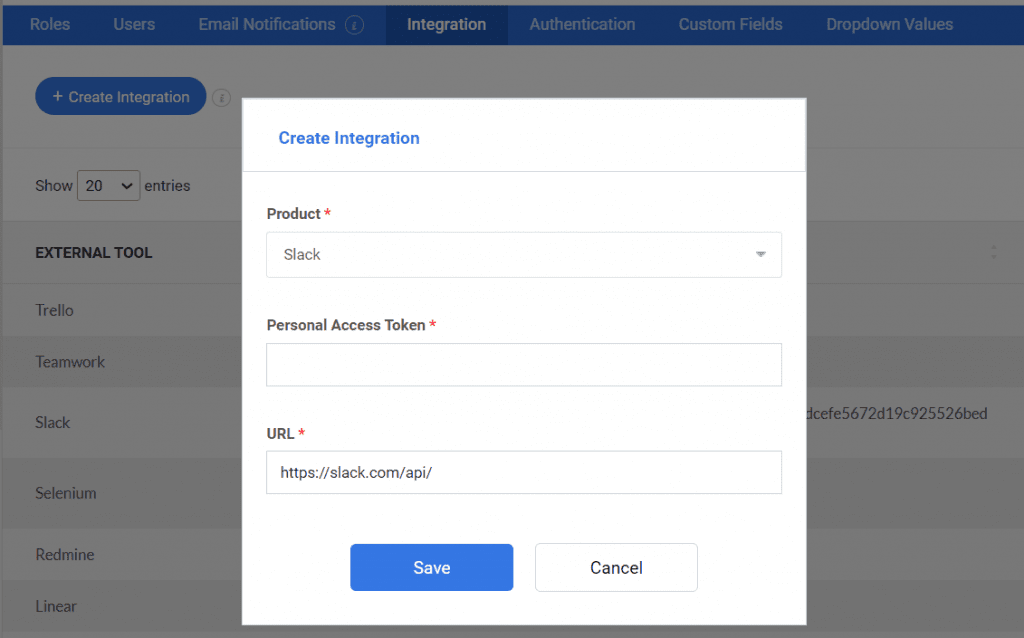Open the Email Notifications tab

tap(267, 25)
